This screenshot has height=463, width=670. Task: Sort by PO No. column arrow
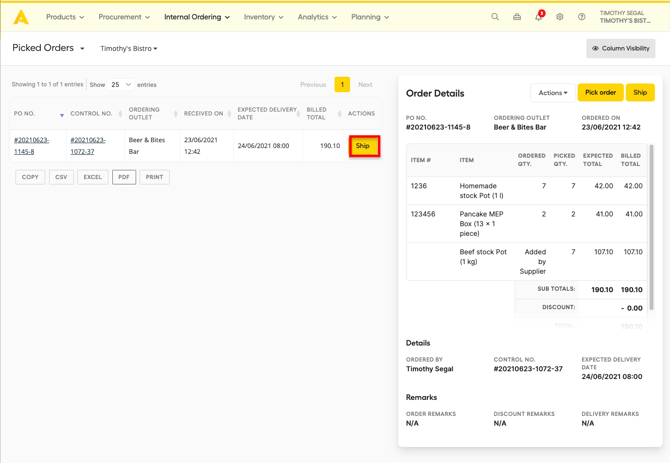coord(62,115)
